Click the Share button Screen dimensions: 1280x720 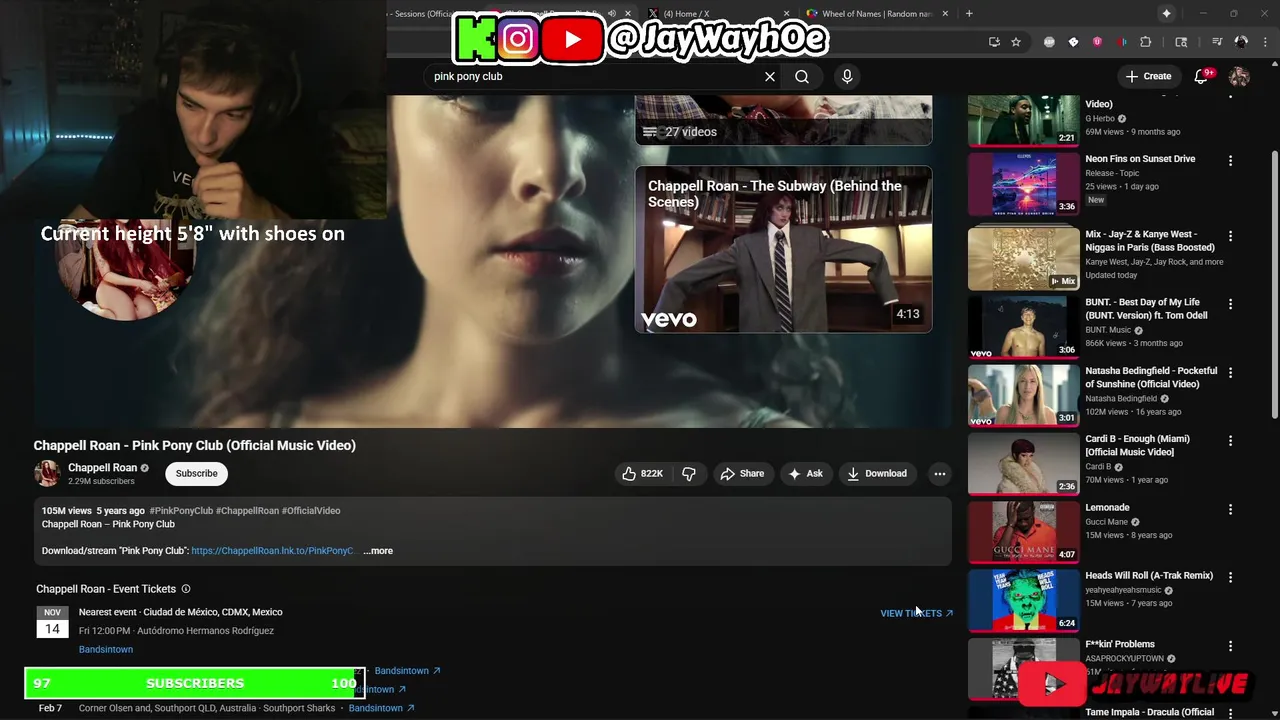pyautogui.click(x=742, y=474)
